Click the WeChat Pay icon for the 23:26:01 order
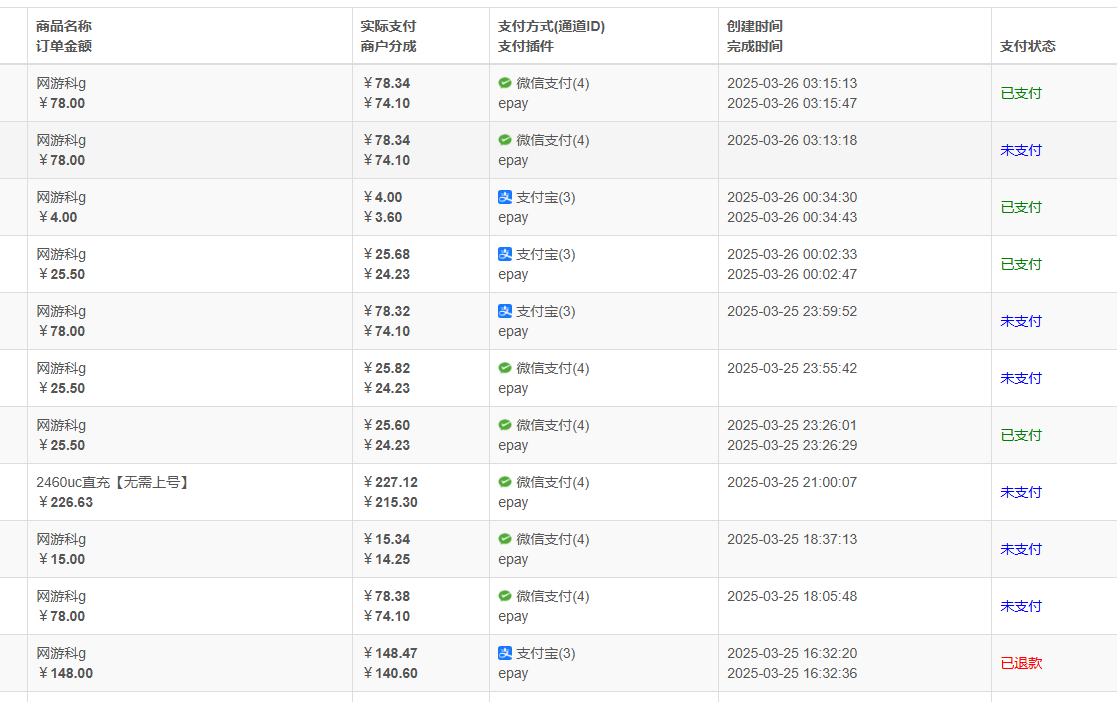 (505, 426)
